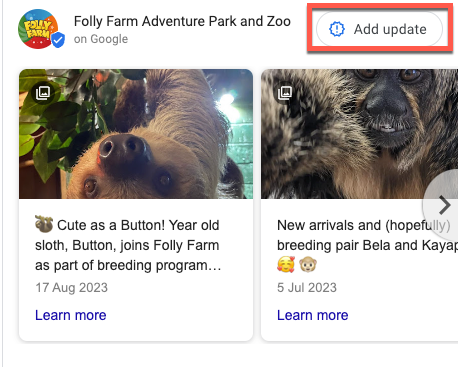
Task: Click Learn more under the sloth post
Action: pos(71,315)
